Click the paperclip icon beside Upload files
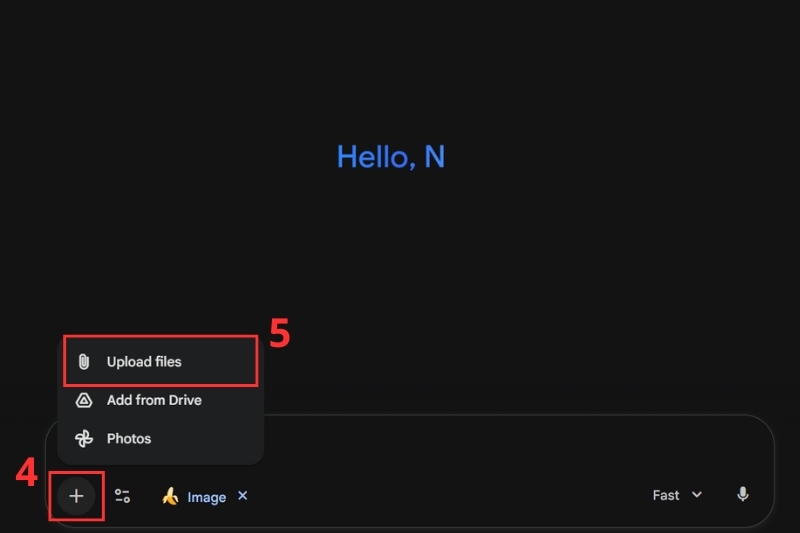Screen dimensions: 800x533 coord(85,362)
